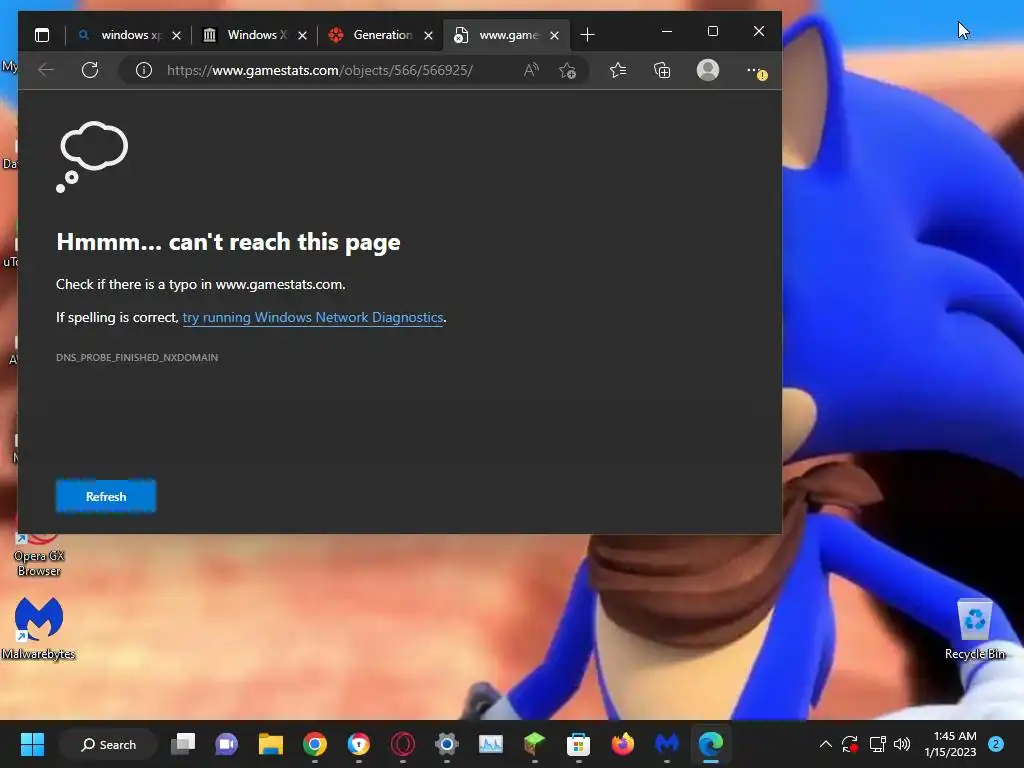The height and width of the screenshot is (768, 1024).
Task: Go back with the back arrow
Action: [x=46, y=70]
